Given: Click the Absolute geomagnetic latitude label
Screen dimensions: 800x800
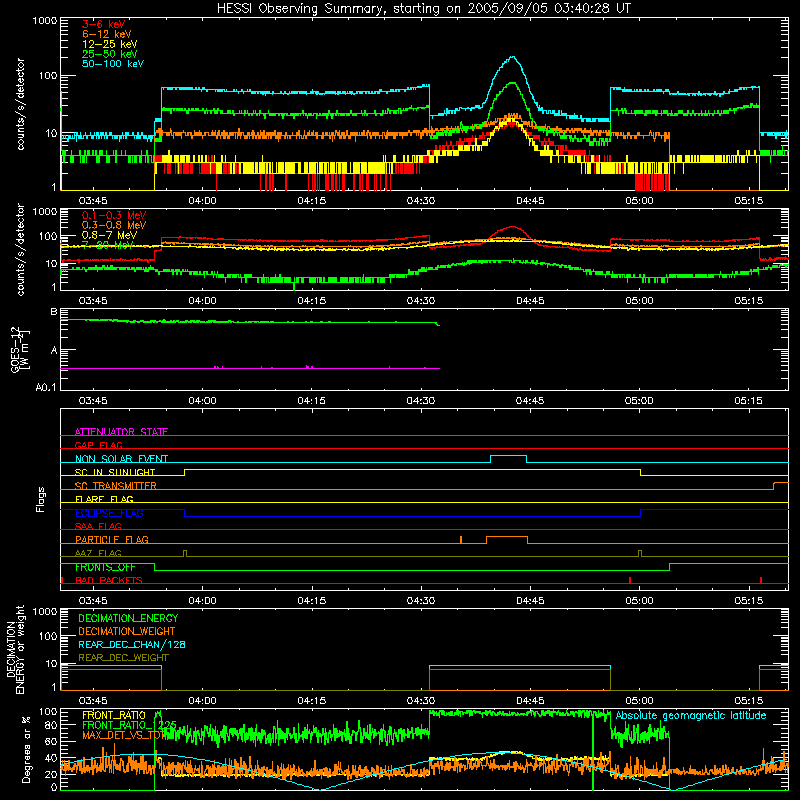Looking at the screenshot, I should [691, 716].
